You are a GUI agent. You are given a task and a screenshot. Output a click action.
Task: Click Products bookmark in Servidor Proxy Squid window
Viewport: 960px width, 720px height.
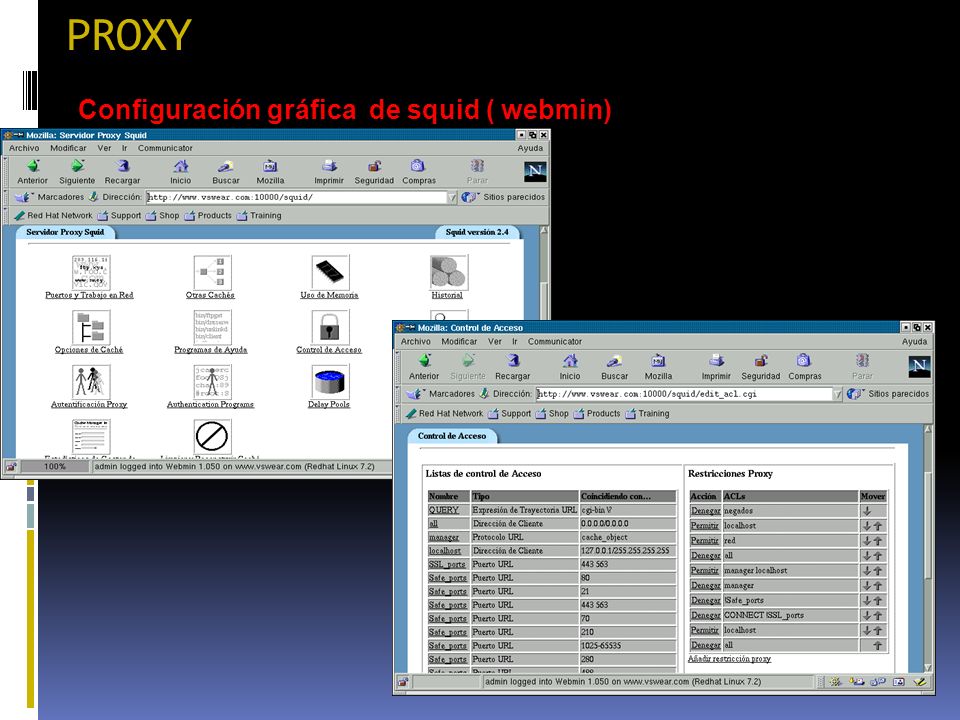click(208, 216)
